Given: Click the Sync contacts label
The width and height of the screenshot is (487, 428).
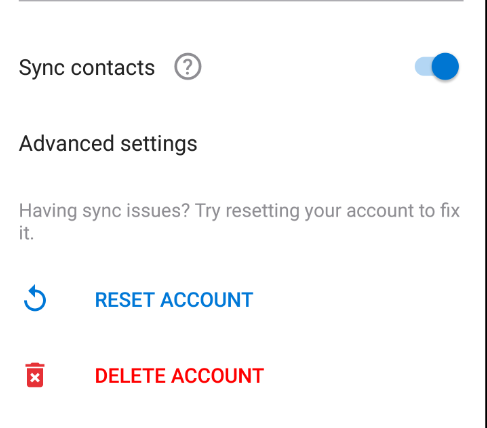Looking at the screenshot, I should coord(87,68).
